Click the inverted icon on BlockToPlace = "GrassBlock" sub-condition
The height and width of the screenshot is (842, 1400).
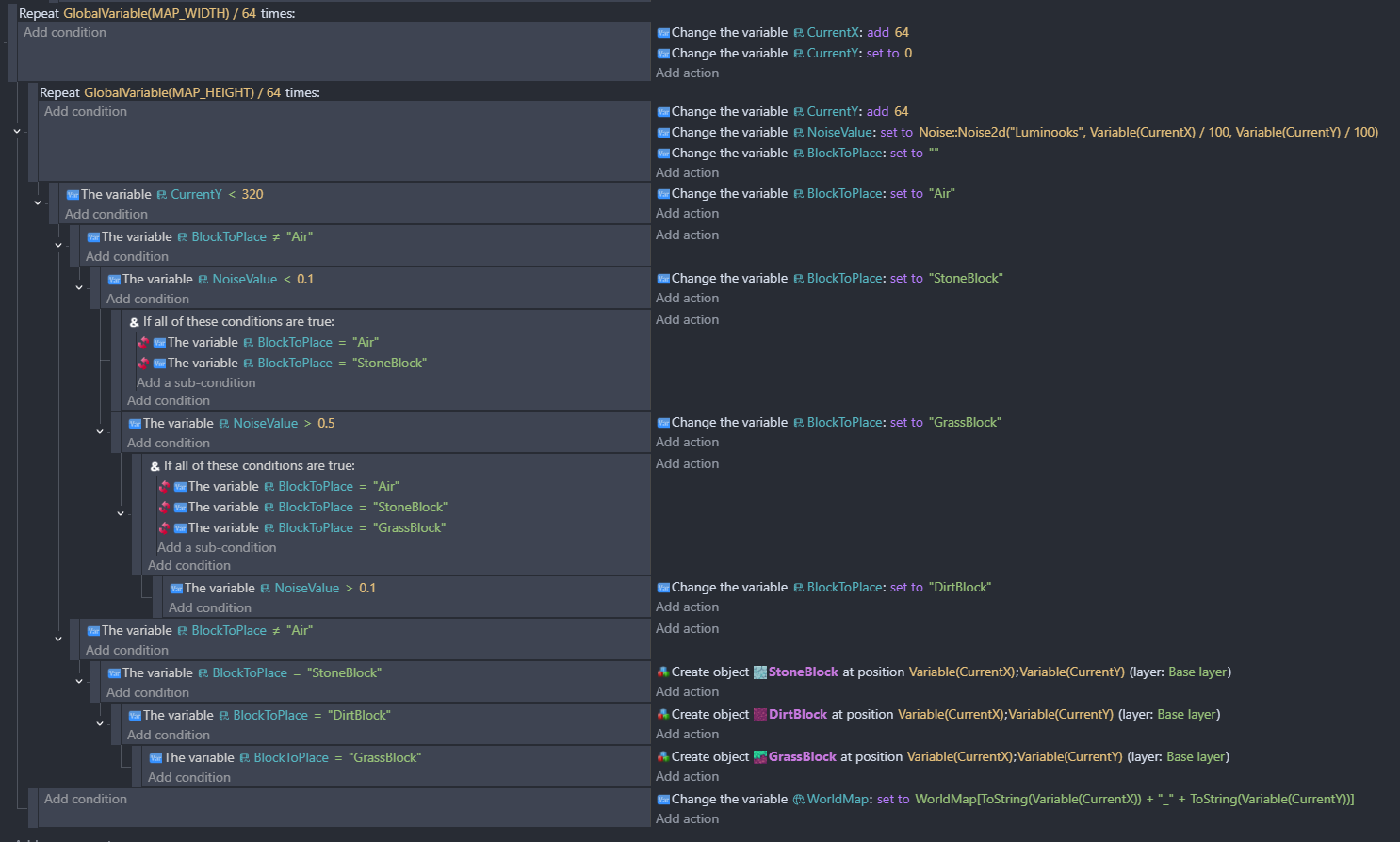(164, 528)
